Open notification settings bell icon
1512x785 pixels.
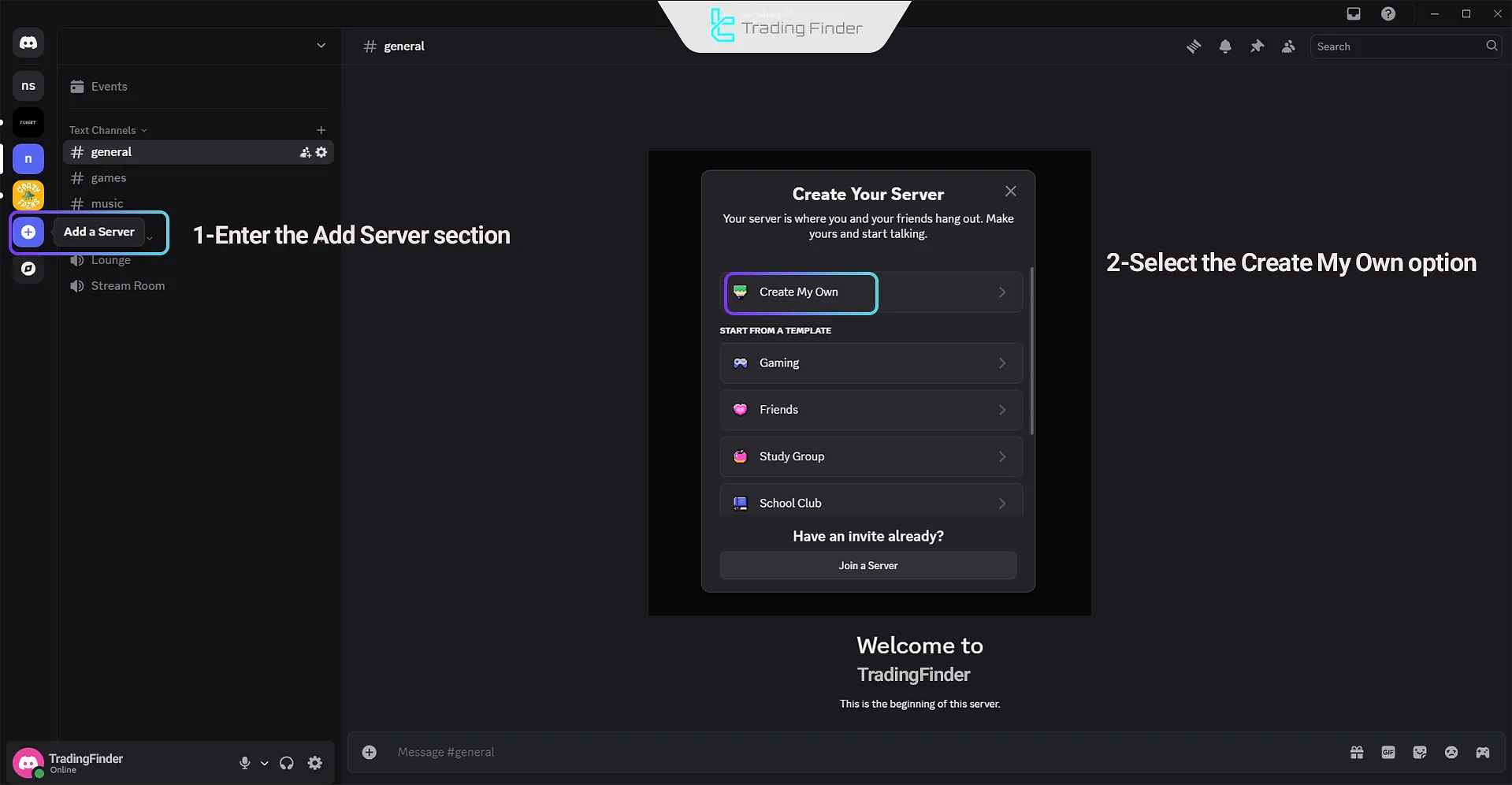tap(1225, 47)
